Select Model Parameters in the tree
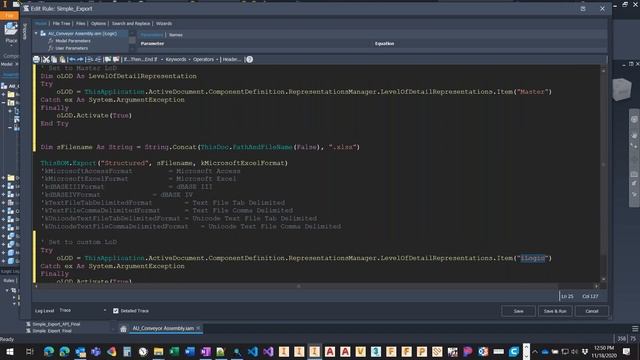Image resolution: width=640 pixels, height=360 pixels. (x=73, y=41)
